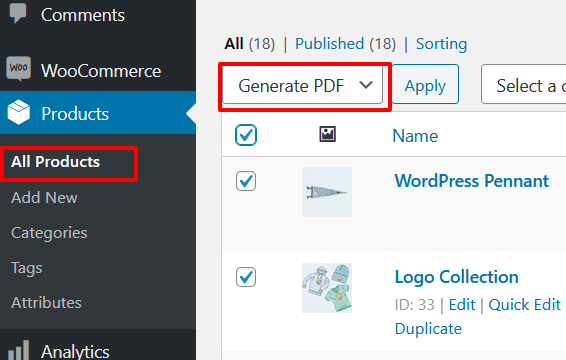The width and height of the screenshot is (566, 360).
Task: Click Edit under Logo Collection
Action: click(x=462, y=305)
